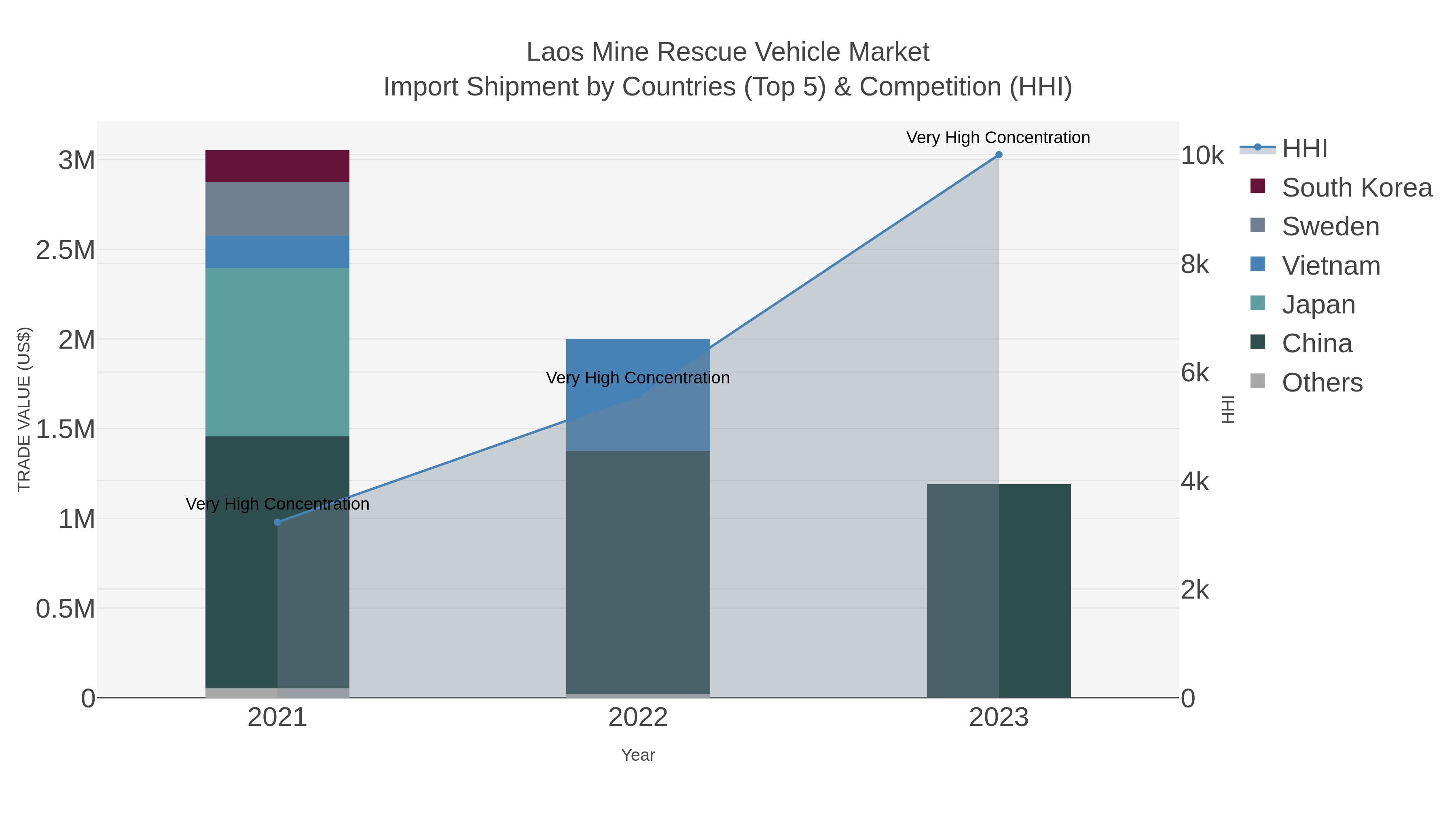1456x819 pixels.
Task: Click the South Korea maroon legend swatch
Action: point(1257,186)
